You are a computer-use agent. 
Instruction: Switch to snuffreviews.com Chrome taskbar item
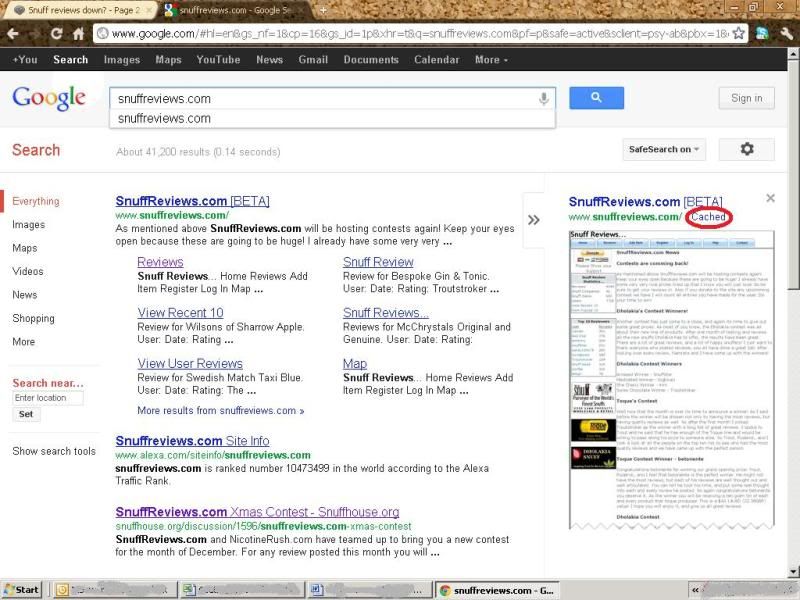tap(497, 590)
